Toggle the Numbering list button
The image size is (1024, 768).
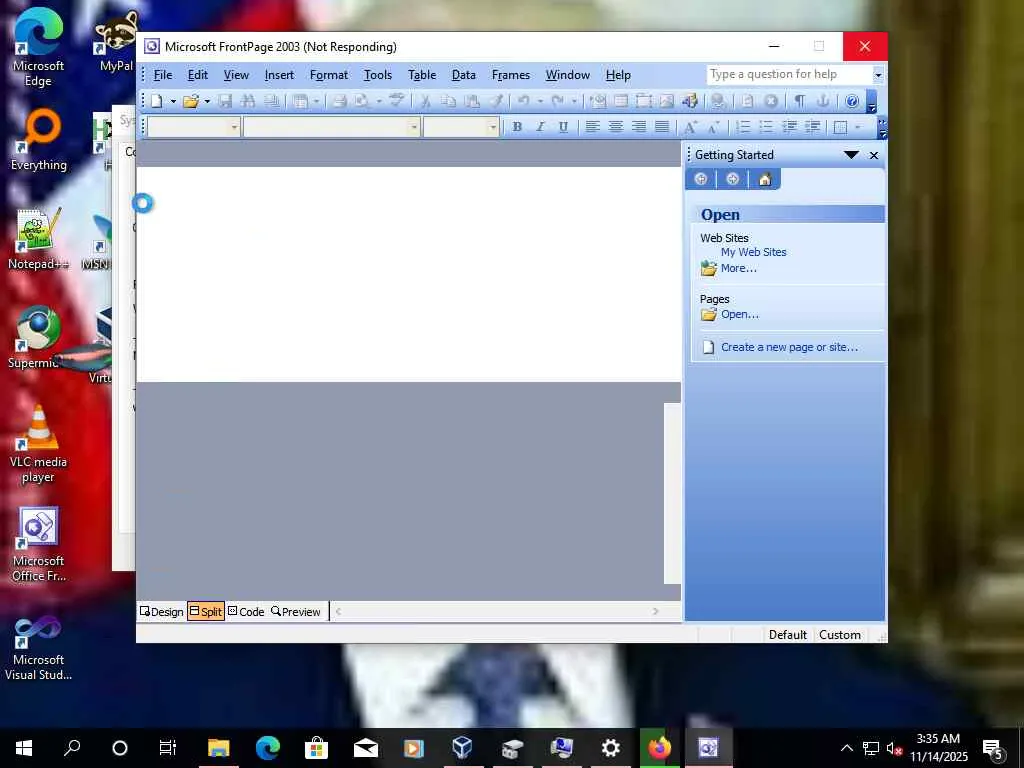[743, 127]
